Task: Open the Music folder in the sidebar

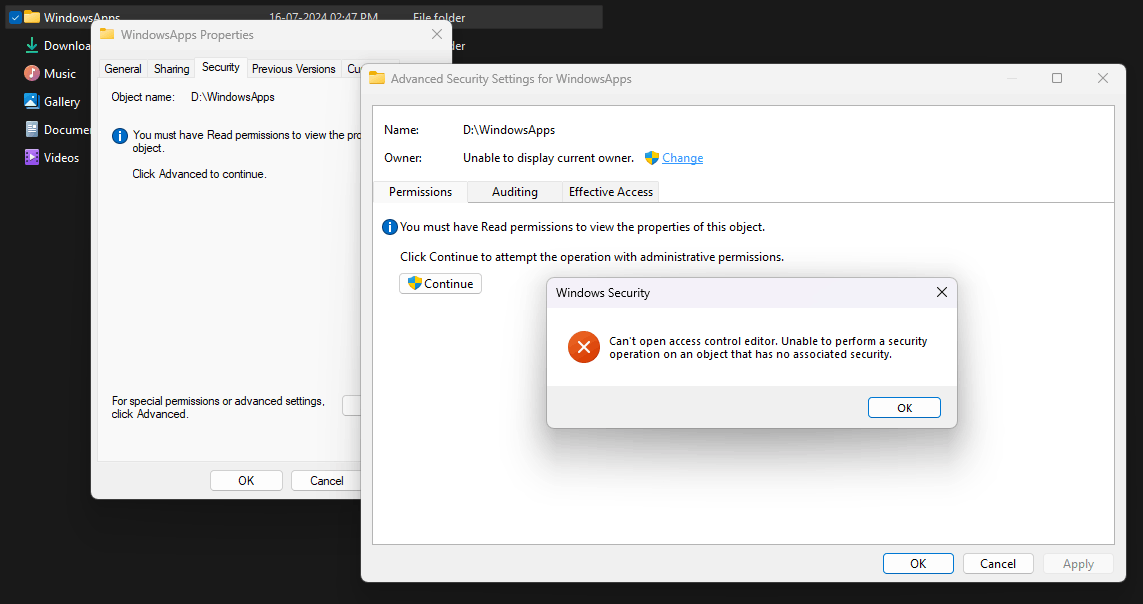Action: [x=50, y=74]
